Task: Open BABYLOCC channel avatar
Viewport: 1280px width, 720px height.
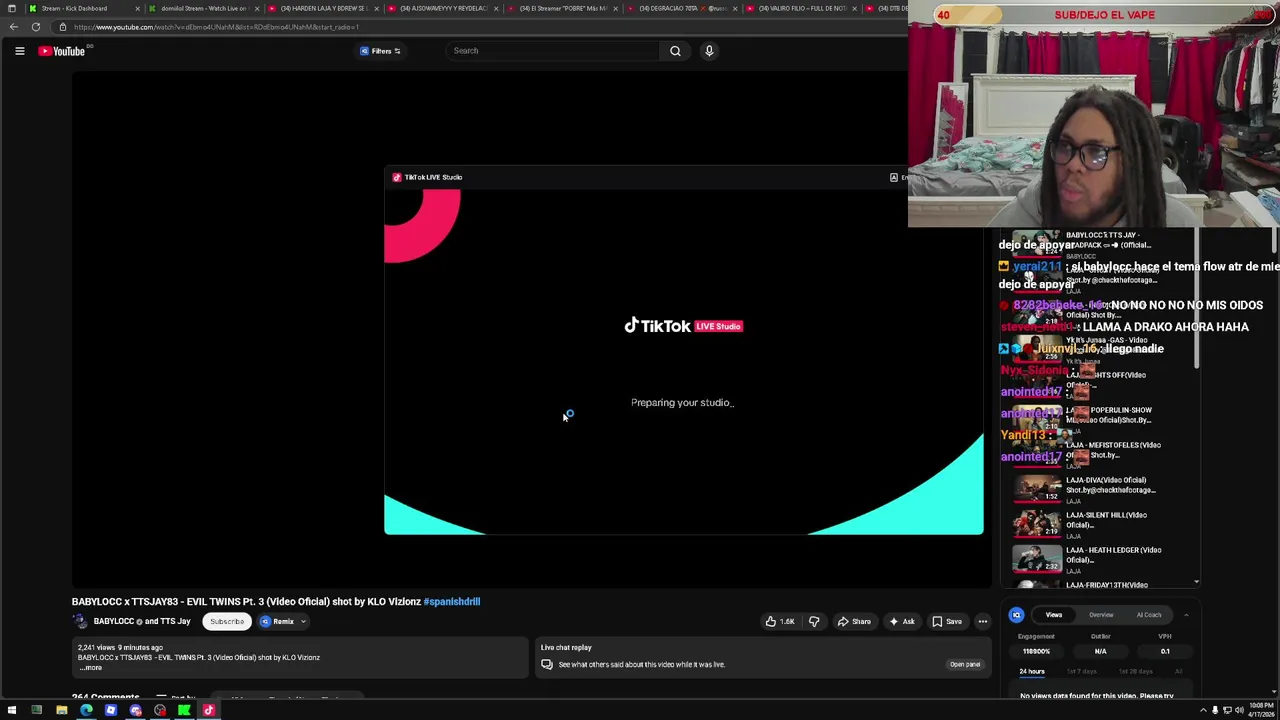Action: [x=80, y=622]
